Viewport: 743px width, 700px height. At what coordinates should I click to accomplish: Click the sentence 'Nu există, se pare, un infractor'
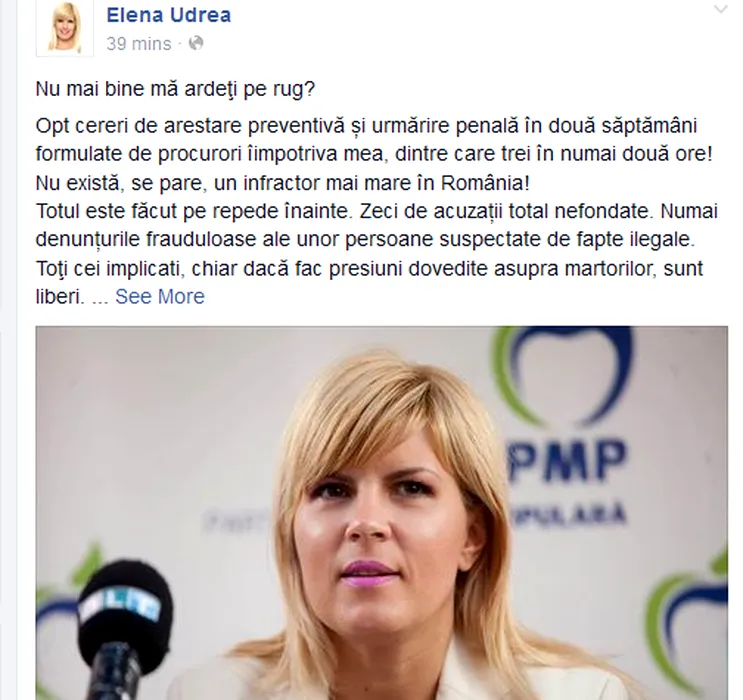pyautogui.click(x=283, y=183)
